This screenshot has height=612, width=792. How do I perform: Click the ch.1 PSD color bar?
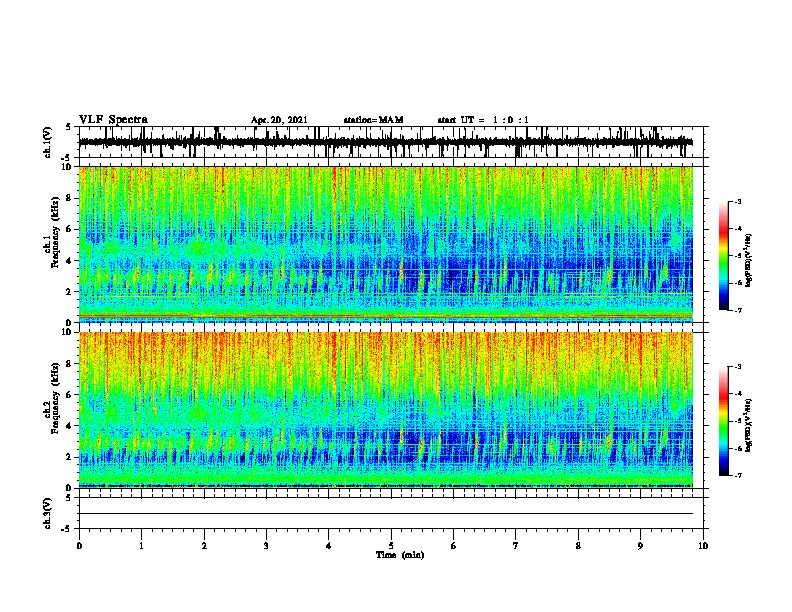724,256
